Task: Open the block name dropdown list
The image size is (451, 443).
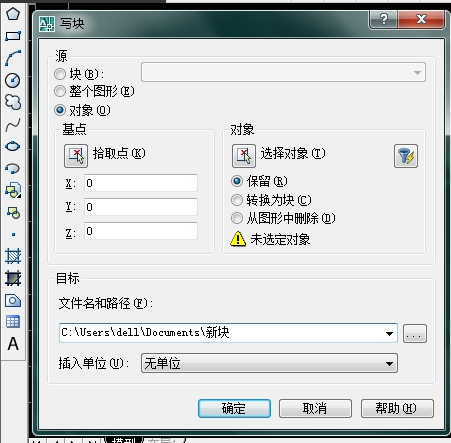Action: point(283,72)
